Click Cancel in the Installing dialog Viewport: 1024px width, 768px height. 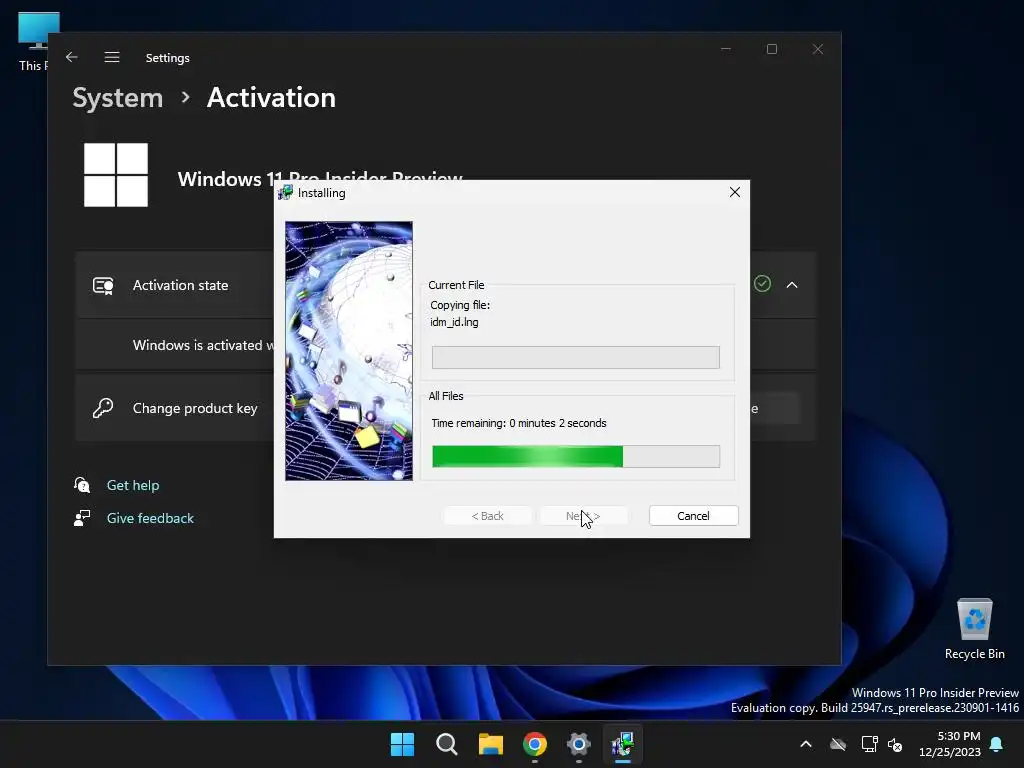pos(693,515)
